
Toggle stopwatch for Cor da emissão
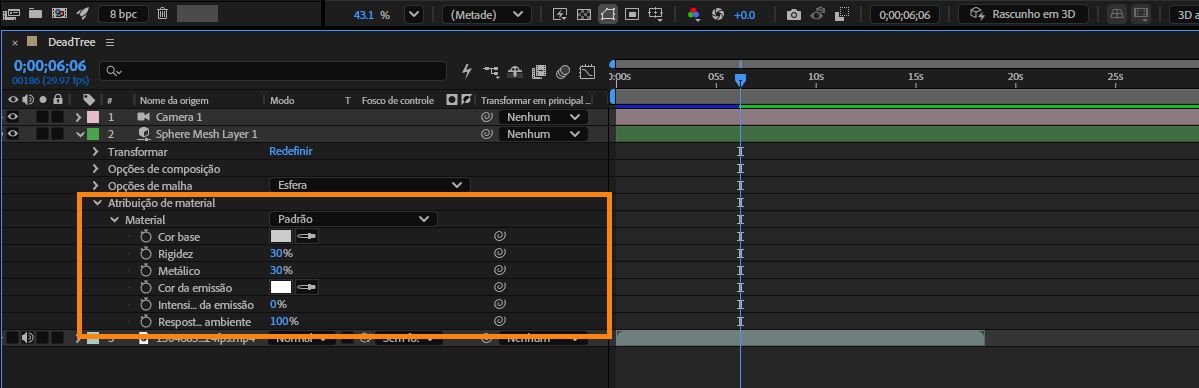tap(146, 288)
